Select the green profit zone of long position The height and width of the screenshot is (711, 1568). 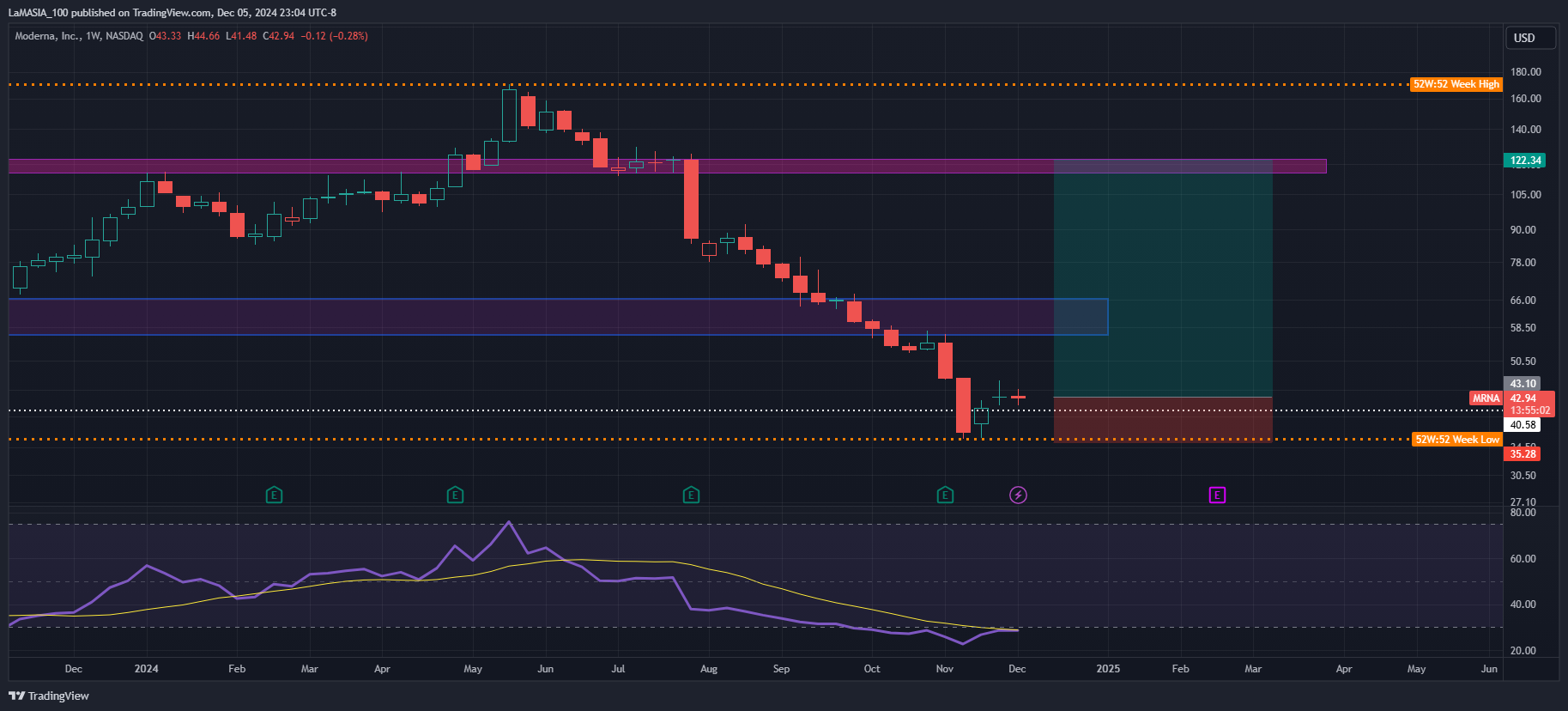[1163, 278]
